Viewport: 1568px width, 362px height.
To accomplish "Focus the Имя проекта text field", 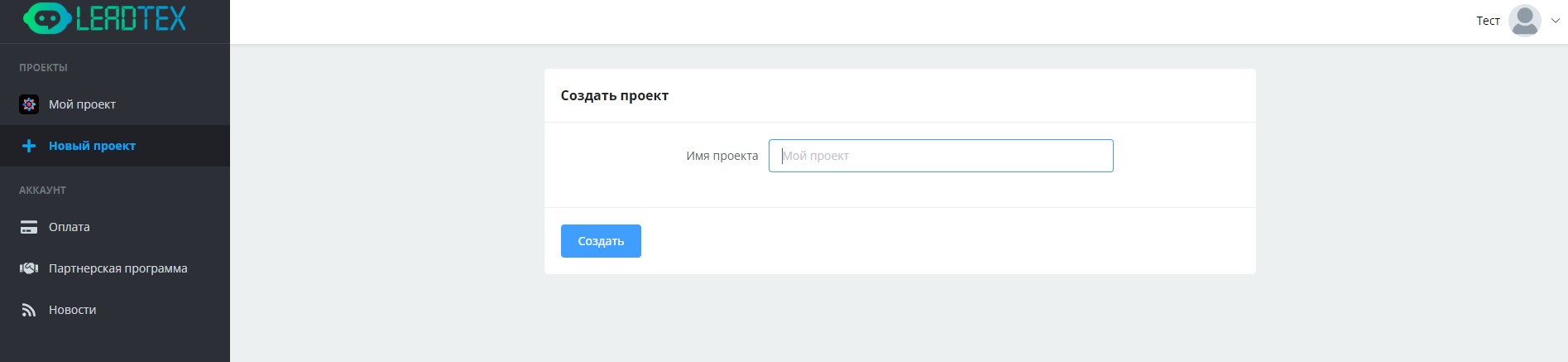I will coord(941,156).
